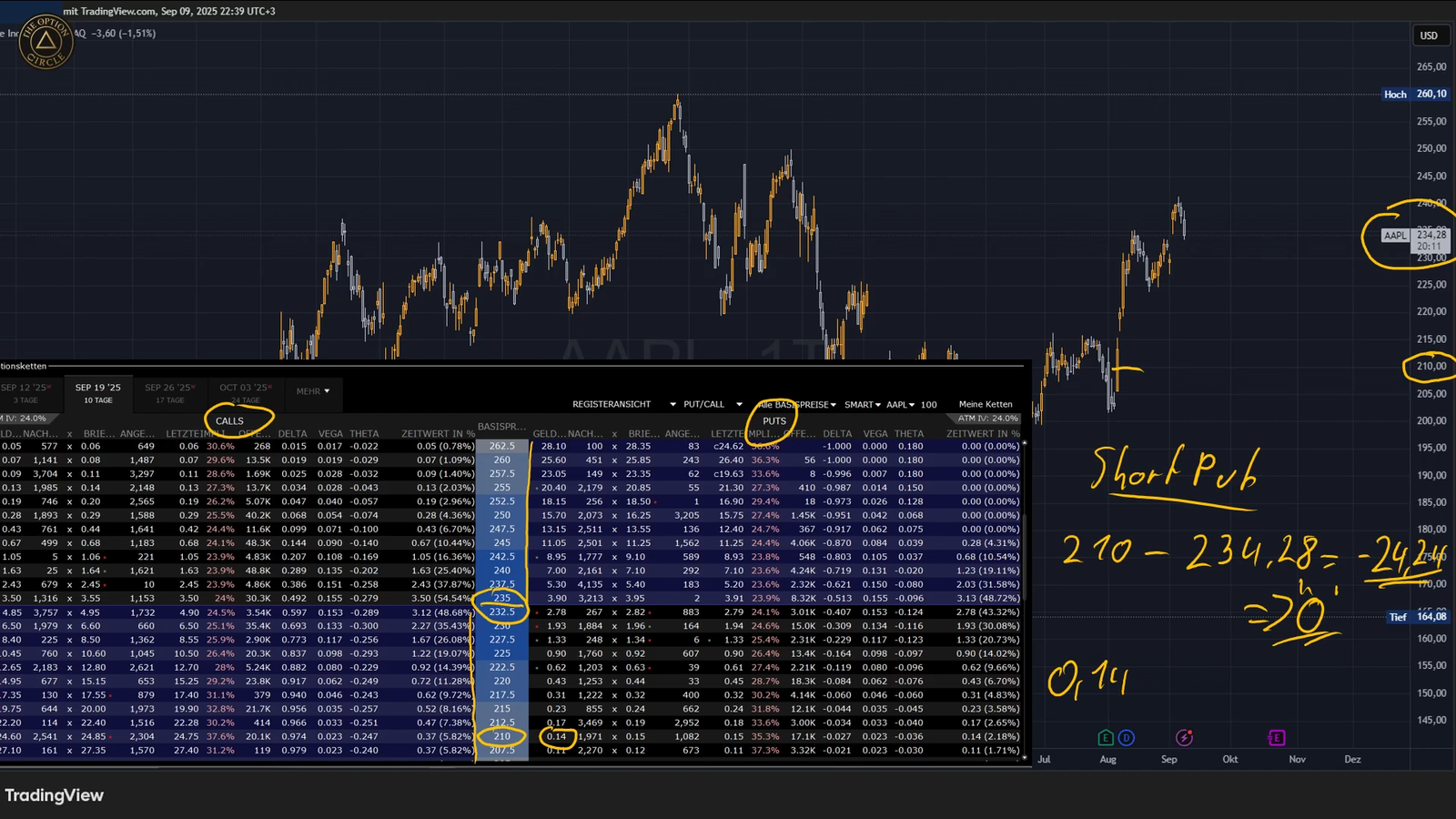Expand the MEHR expirations dropdown
The width and height of the screenshot is (1456, 819).
coord(312,391)
